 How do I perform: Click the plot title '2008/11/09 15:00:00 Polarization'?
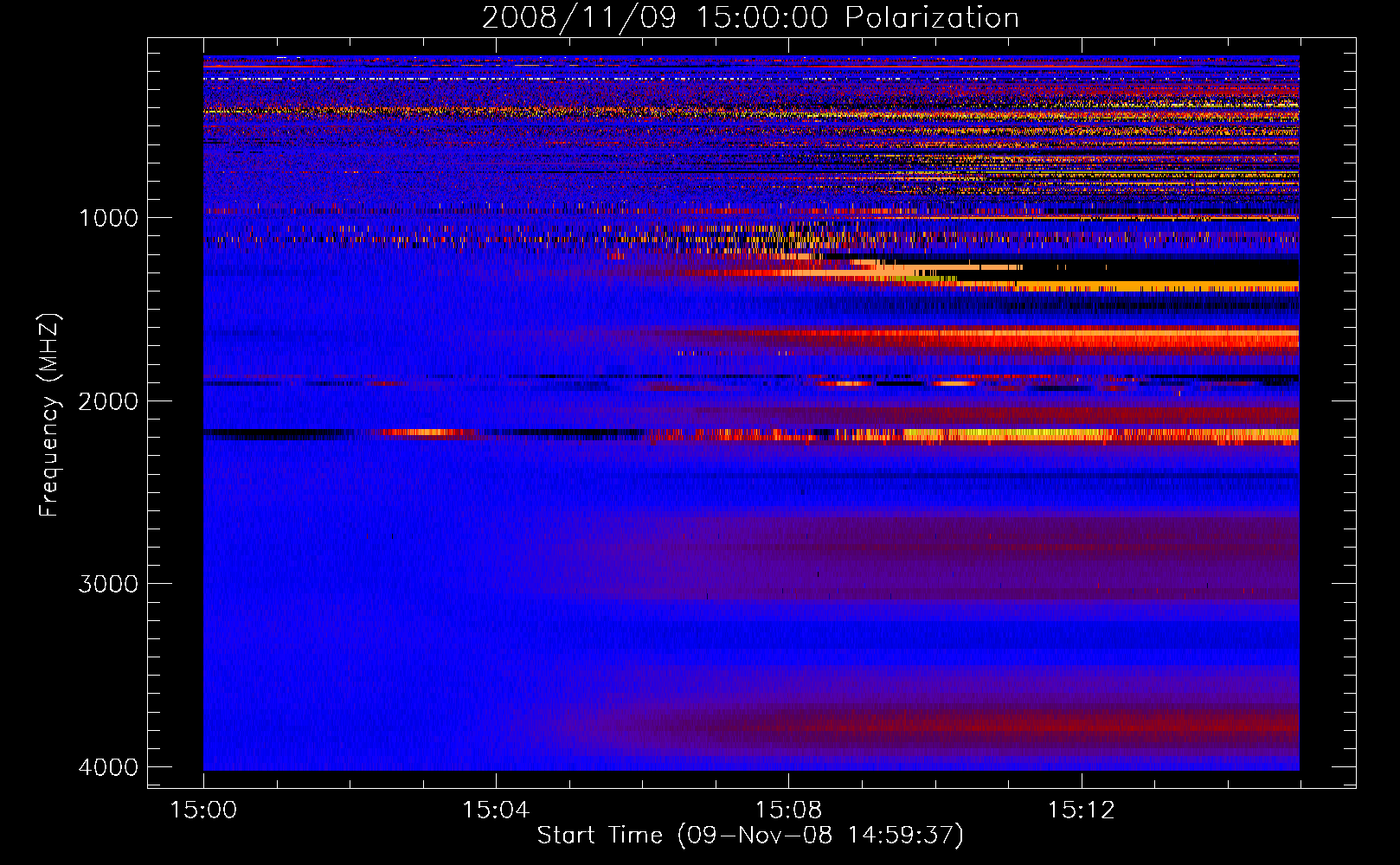coord(750,17)
